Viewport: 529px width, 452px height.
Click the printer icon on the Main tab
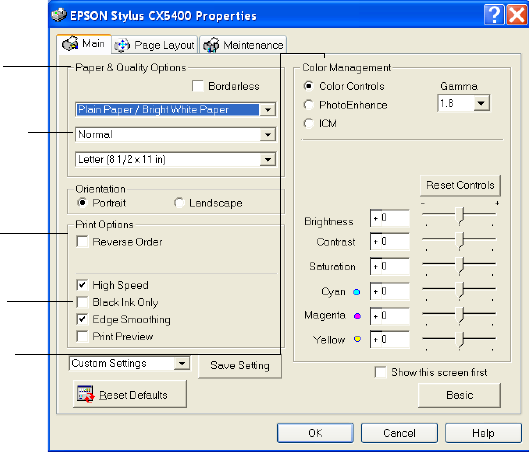click(70, 44)
